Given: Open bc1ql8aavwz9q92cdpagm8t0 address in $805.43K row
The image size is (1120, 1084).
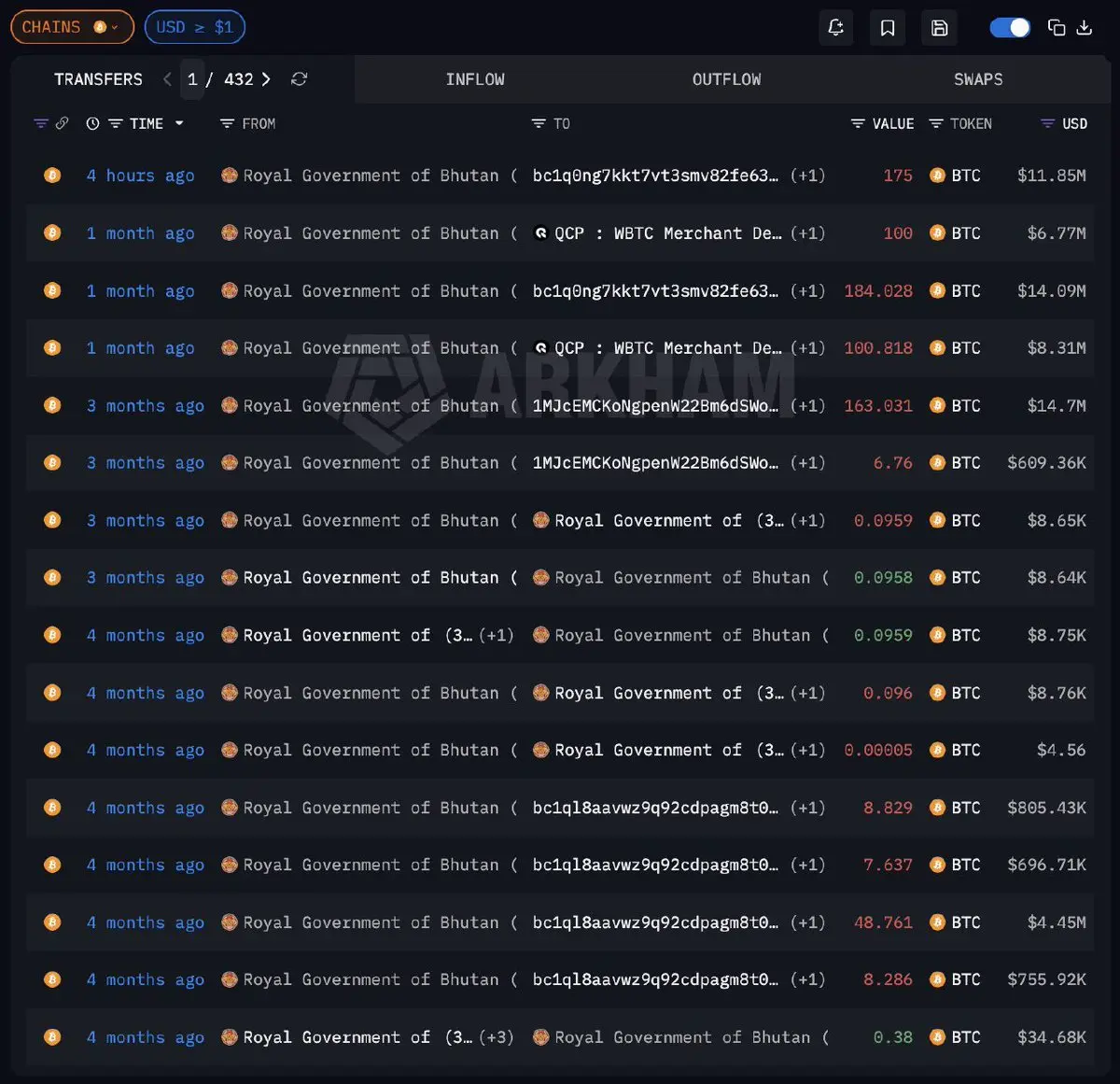Looking at the screenshot, I should click(x=654, y=808).
